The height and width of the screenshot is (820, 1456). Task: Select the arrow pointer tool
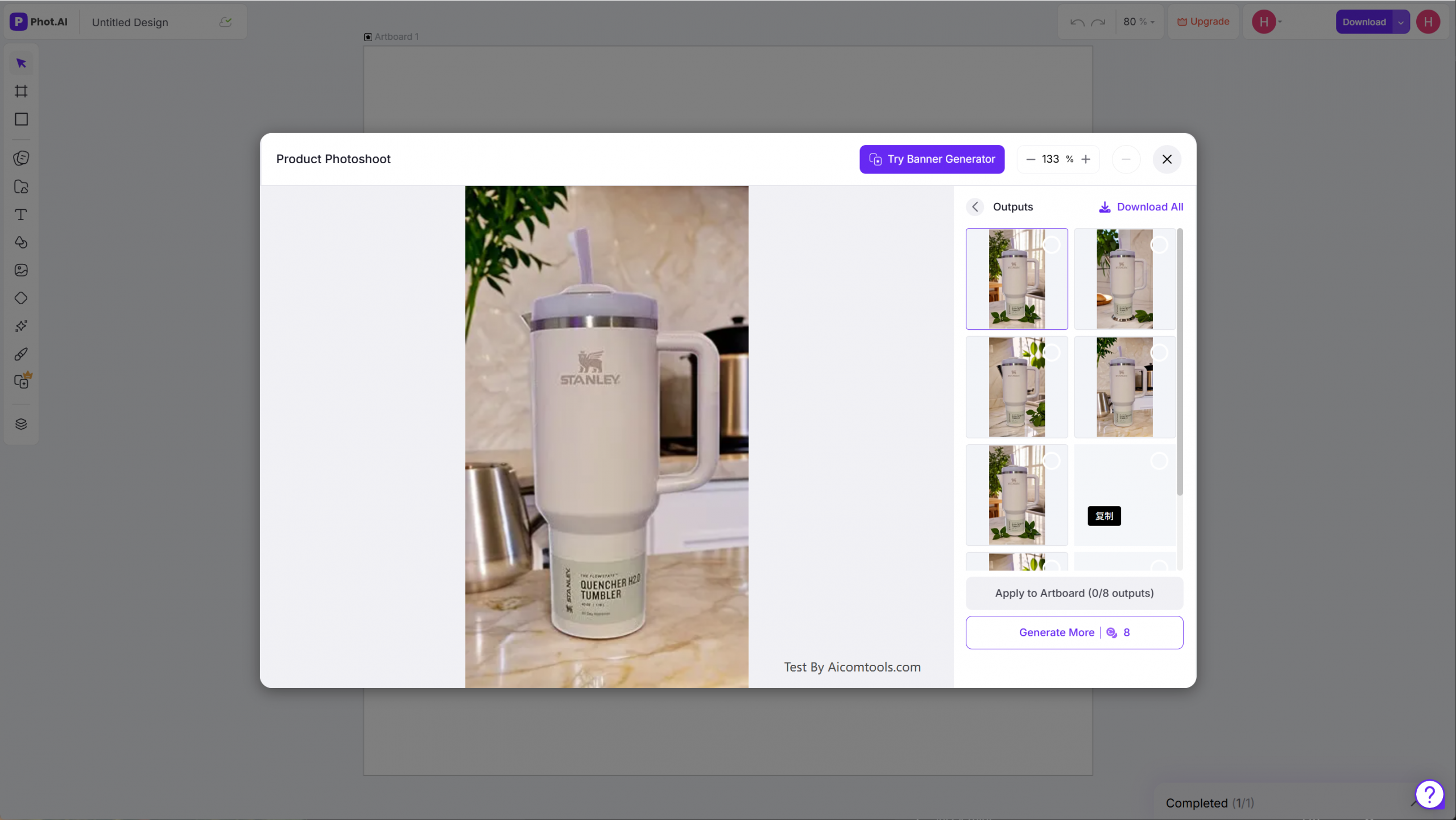[x=21, y=63]
